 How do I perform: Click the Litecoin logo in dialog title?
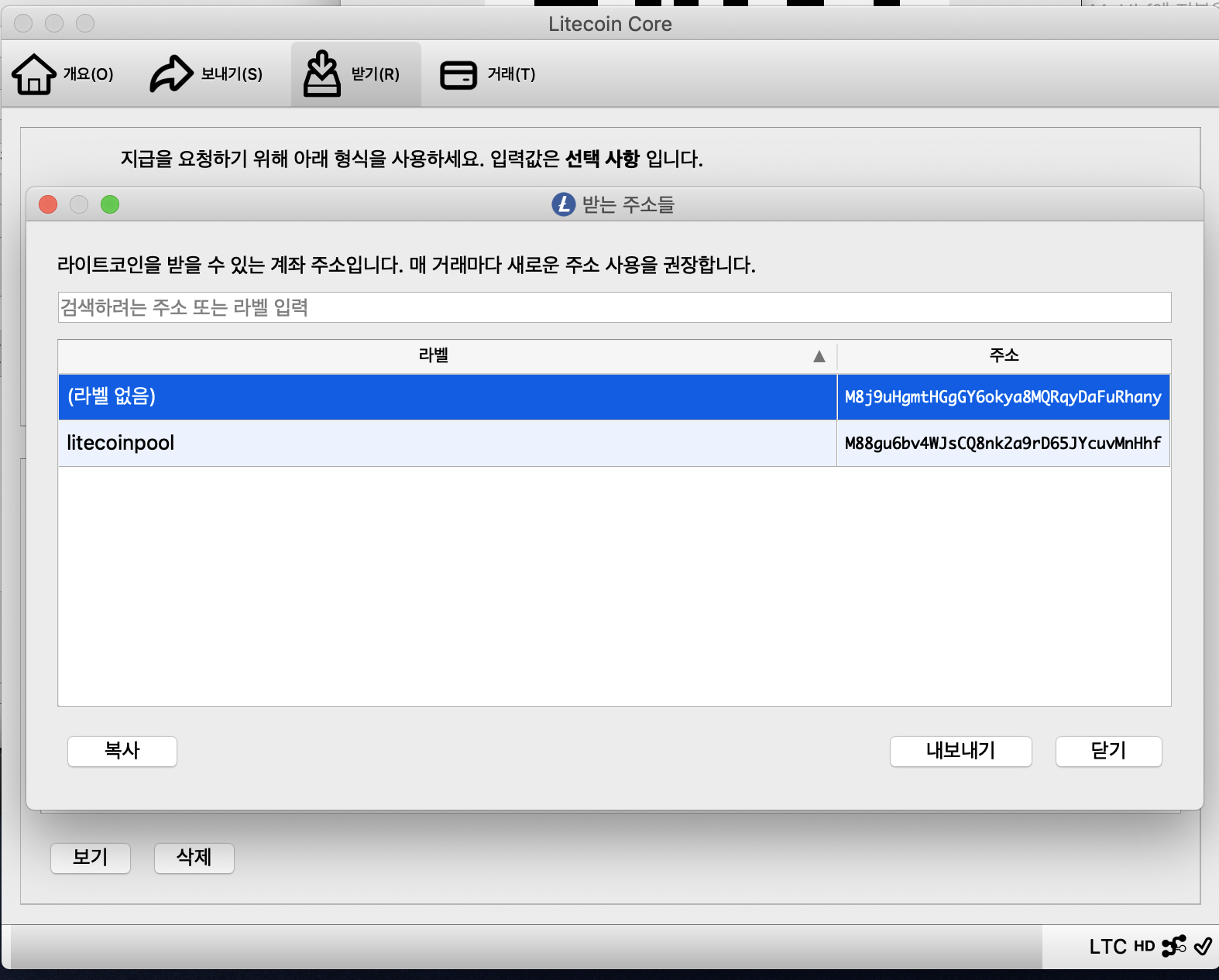point(564,204)
